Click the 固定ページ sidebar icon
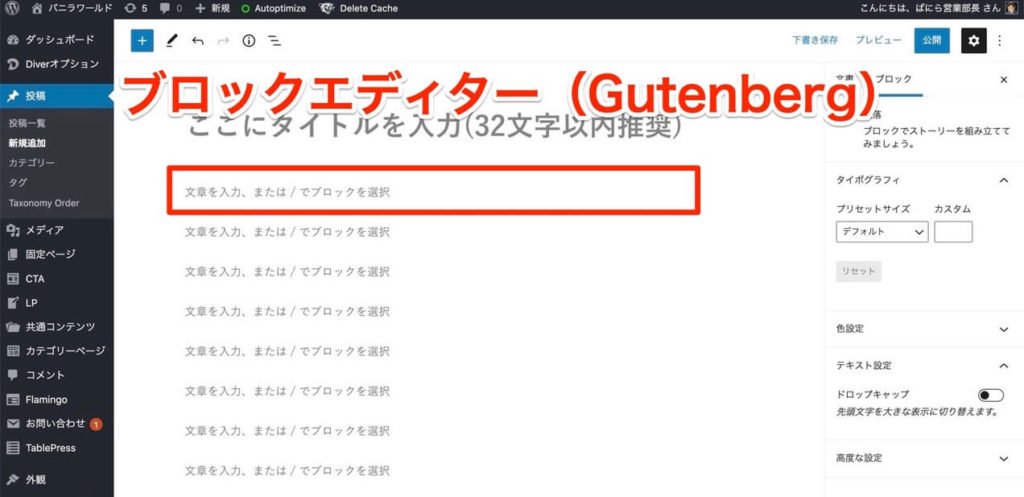 (x=13, y=255)
